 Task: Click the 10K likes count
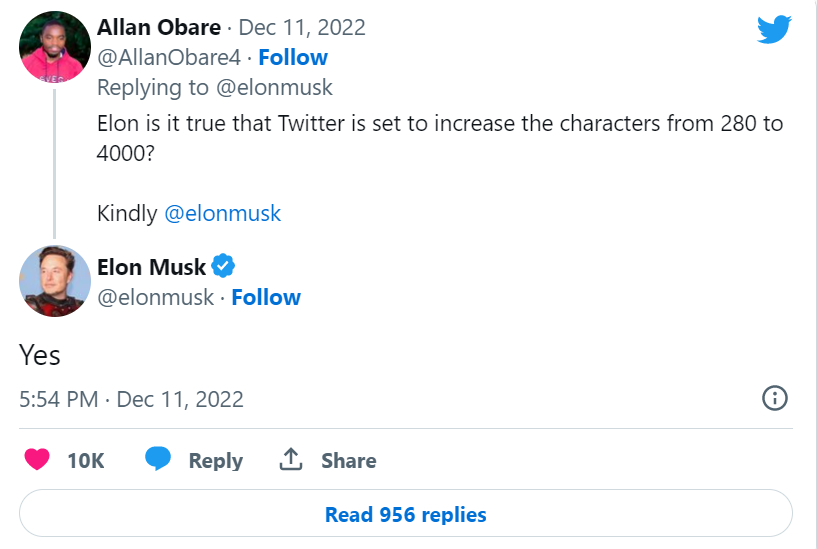86,461
